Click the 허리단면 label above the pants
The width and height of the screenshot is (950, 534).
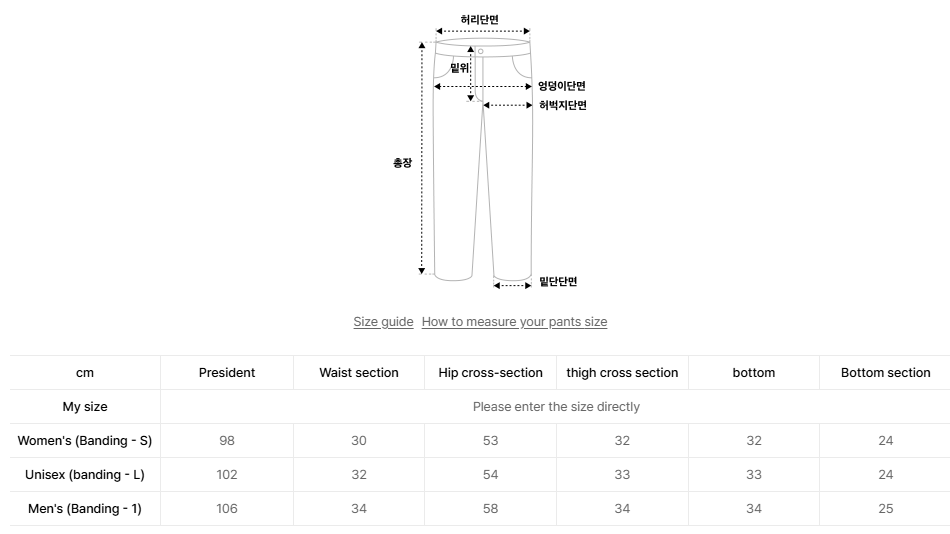(x=480, y=20)
